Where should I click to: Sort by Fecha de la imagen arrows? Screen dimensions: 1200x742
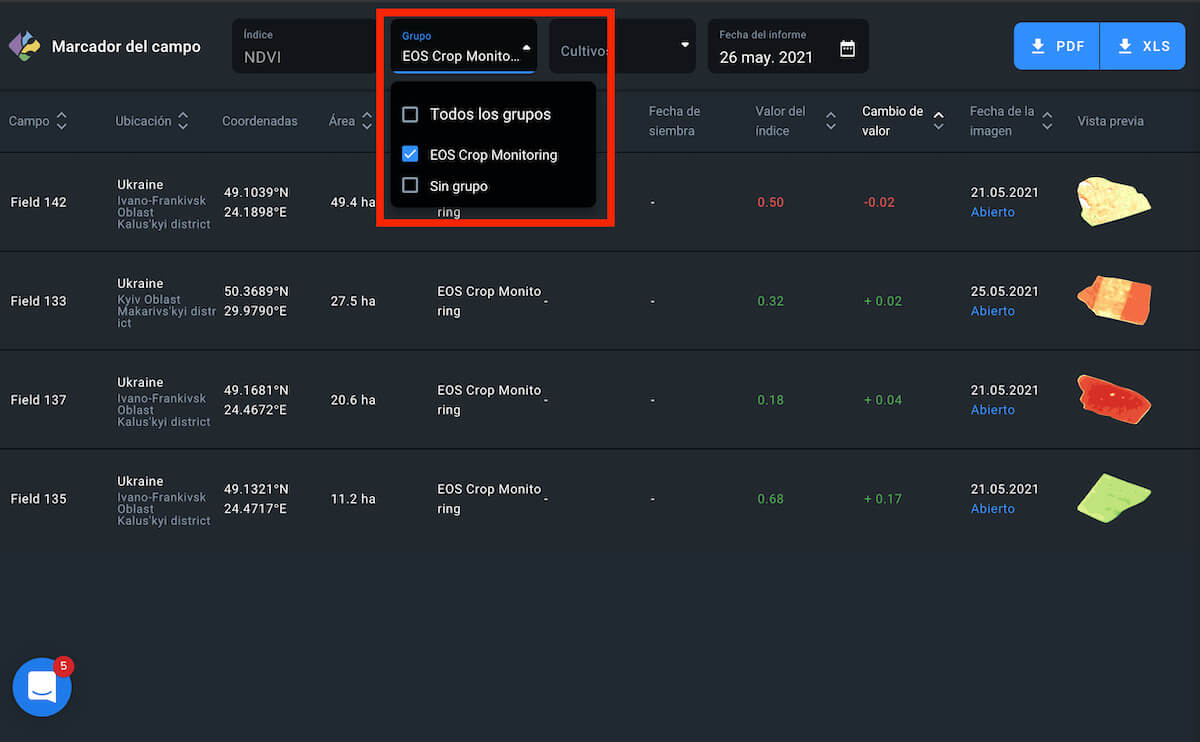click(x=1046, y=121)
